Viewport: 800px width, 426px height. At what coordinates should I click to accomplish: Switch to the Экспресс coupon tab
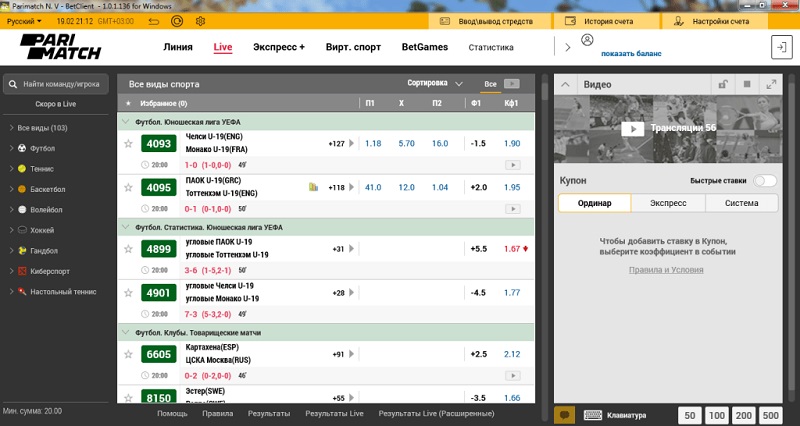[x=668, y=203]
